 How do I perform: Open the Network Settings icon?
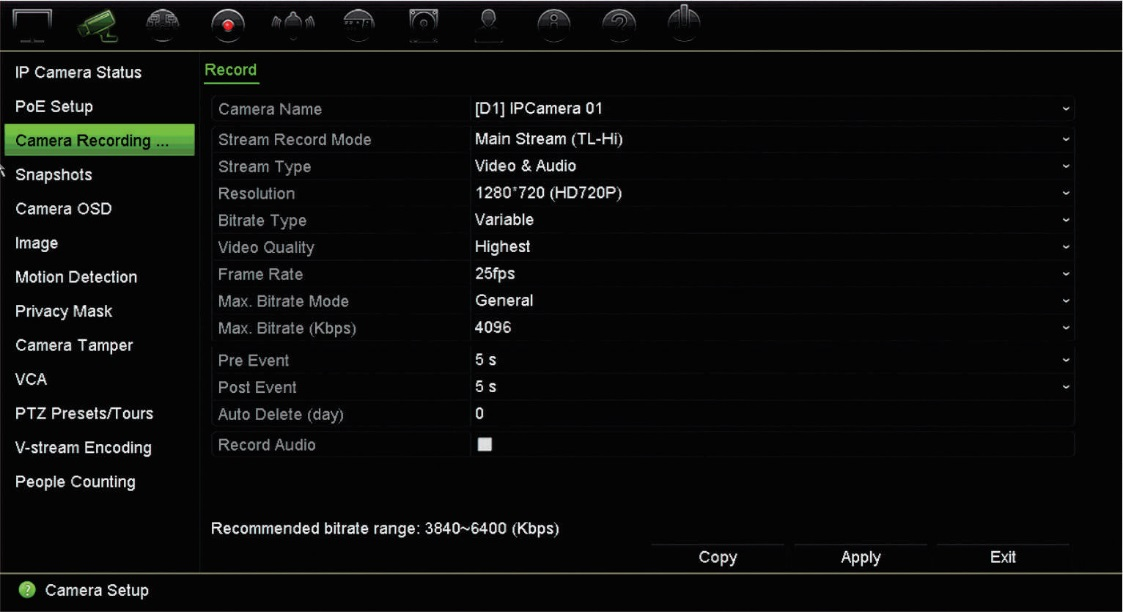point(163,25)
